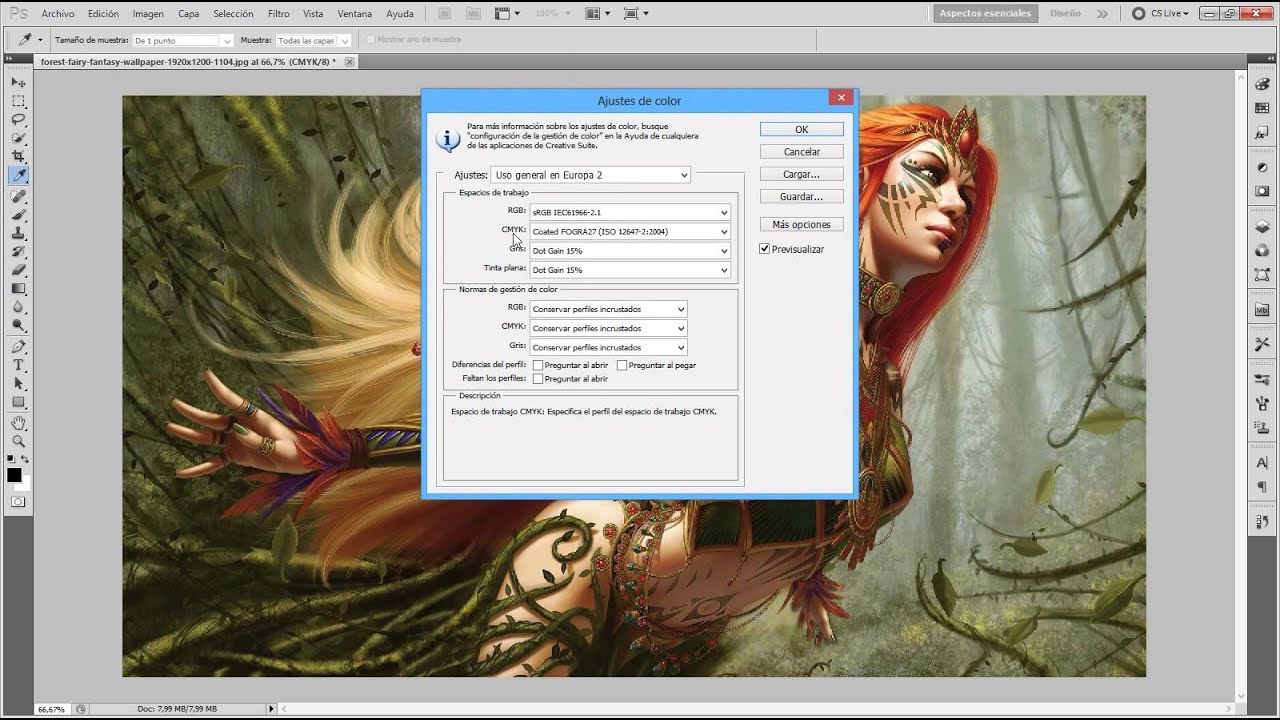1280x720 pixels.
Task: Select the Clone Stamp tool
Action: (x=18, y=233)
